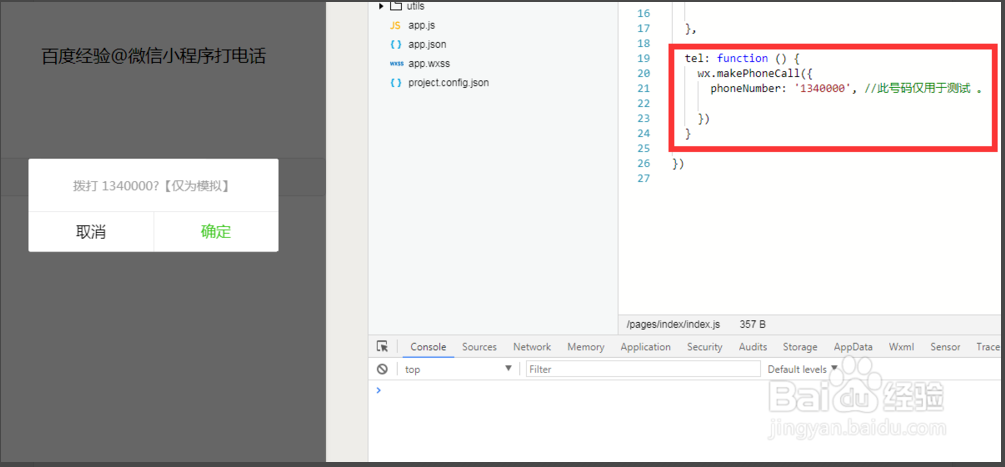Click the inspect element picker icon
This screenshot has width=1005, height=467.
click(382, 347)
